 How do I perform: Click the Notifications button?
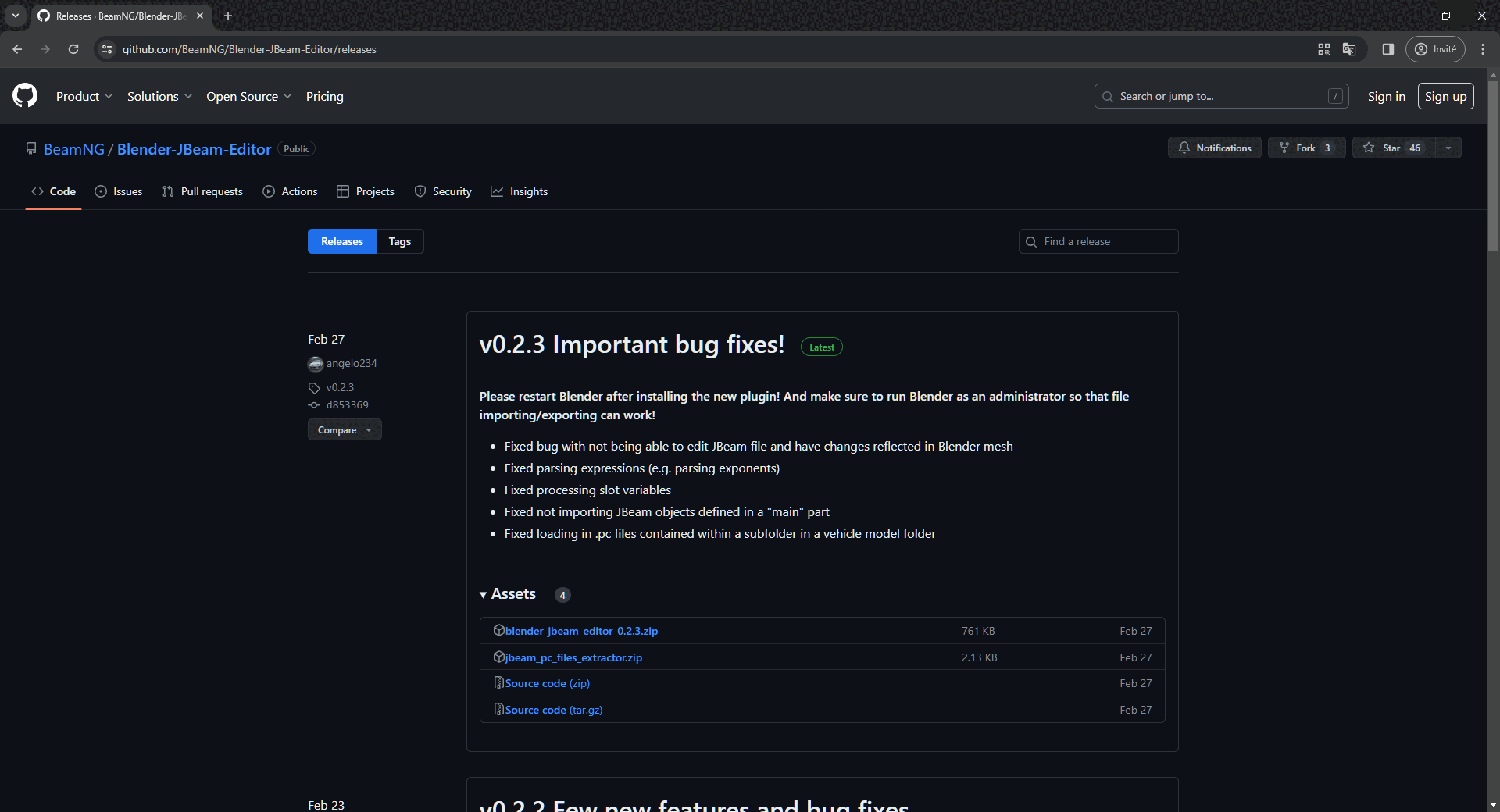(x=1215, y=148)
